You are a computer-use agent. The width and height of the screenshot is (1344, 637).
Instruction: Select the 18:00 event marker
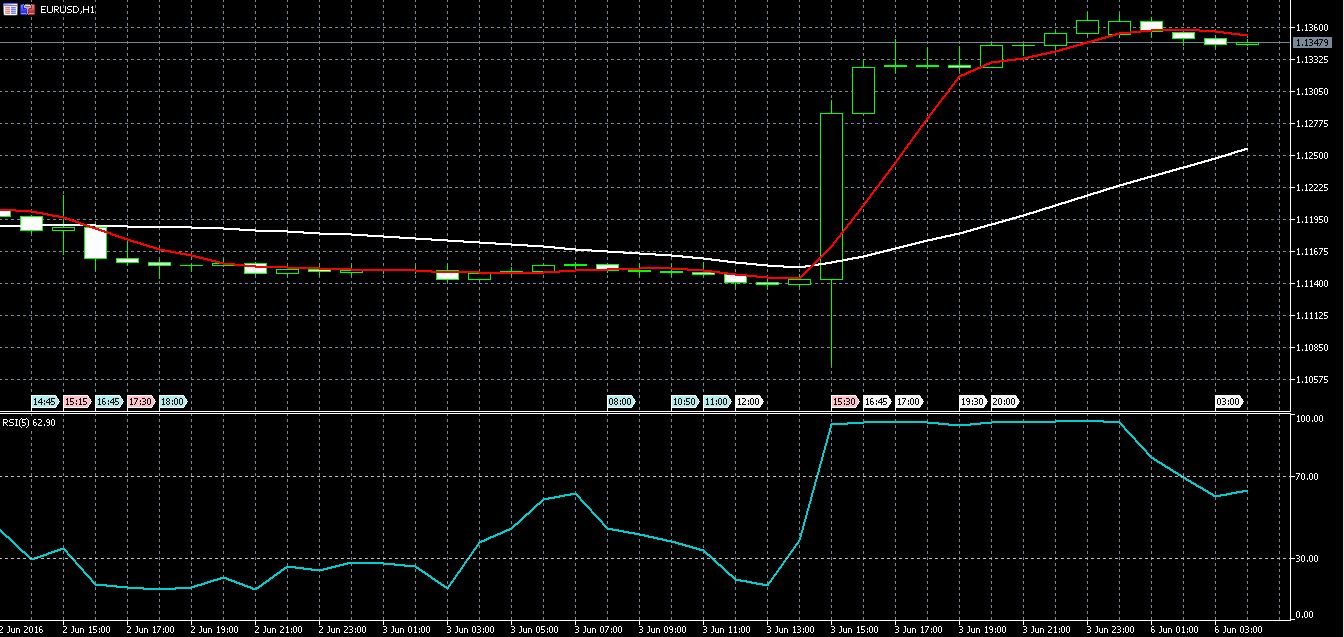pos(173,401)
